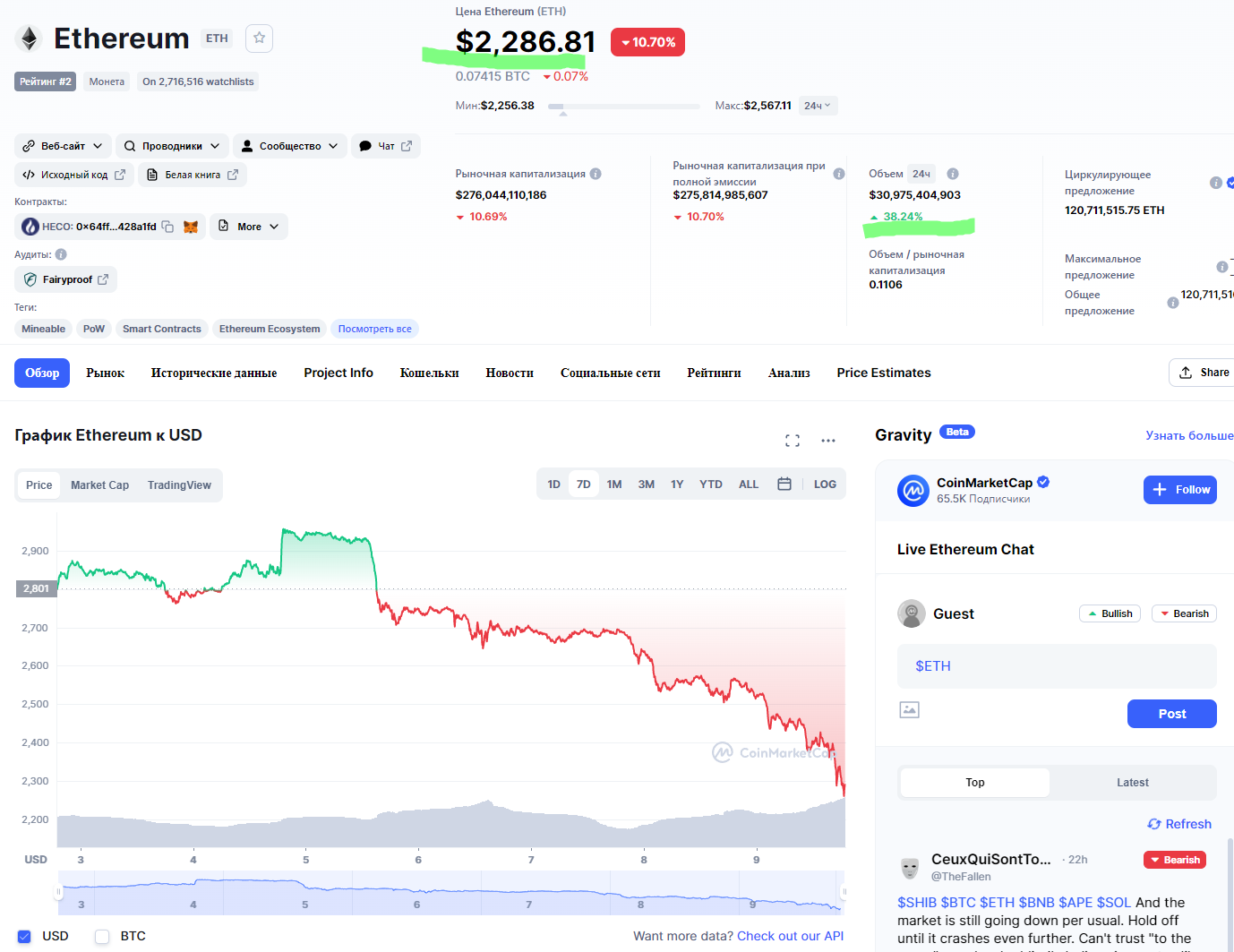Image resolution: width=1234 pixels, height=952 pixels.
Task: Switch chart view to TradingView
Action: 179,485
